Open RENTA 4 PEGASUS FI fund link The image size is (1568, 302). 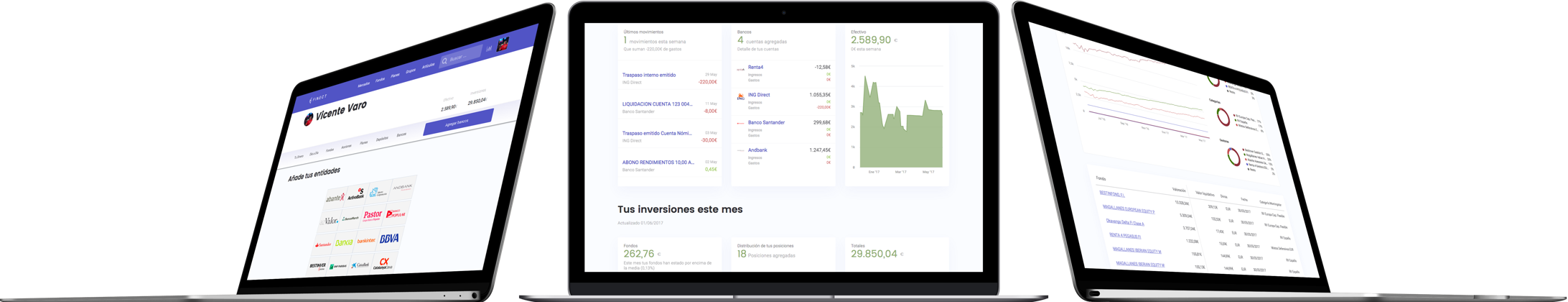(1125, 236)
